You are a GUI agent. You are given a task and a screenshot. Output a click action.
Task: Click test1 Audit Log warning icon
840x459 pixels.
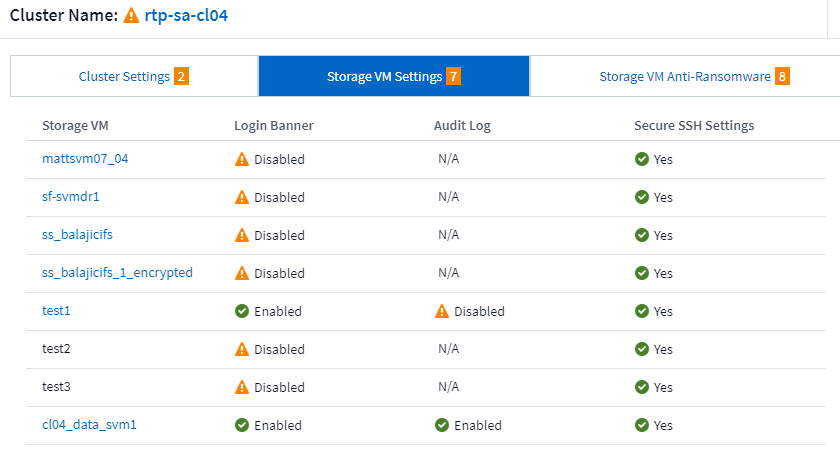(442, 311)
